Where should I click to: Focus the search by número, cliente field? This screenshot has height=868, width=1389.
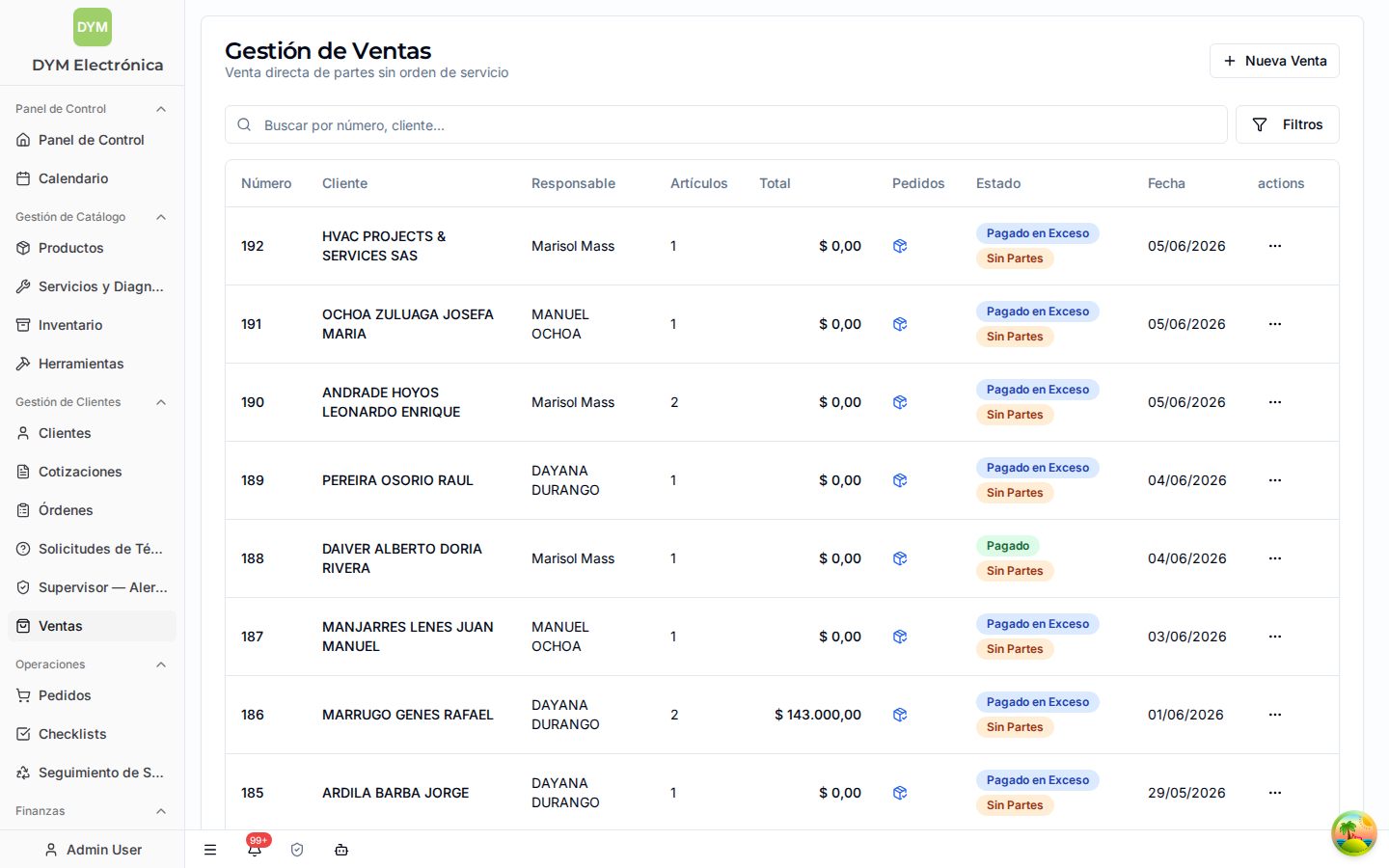click(x=726, y=124)
